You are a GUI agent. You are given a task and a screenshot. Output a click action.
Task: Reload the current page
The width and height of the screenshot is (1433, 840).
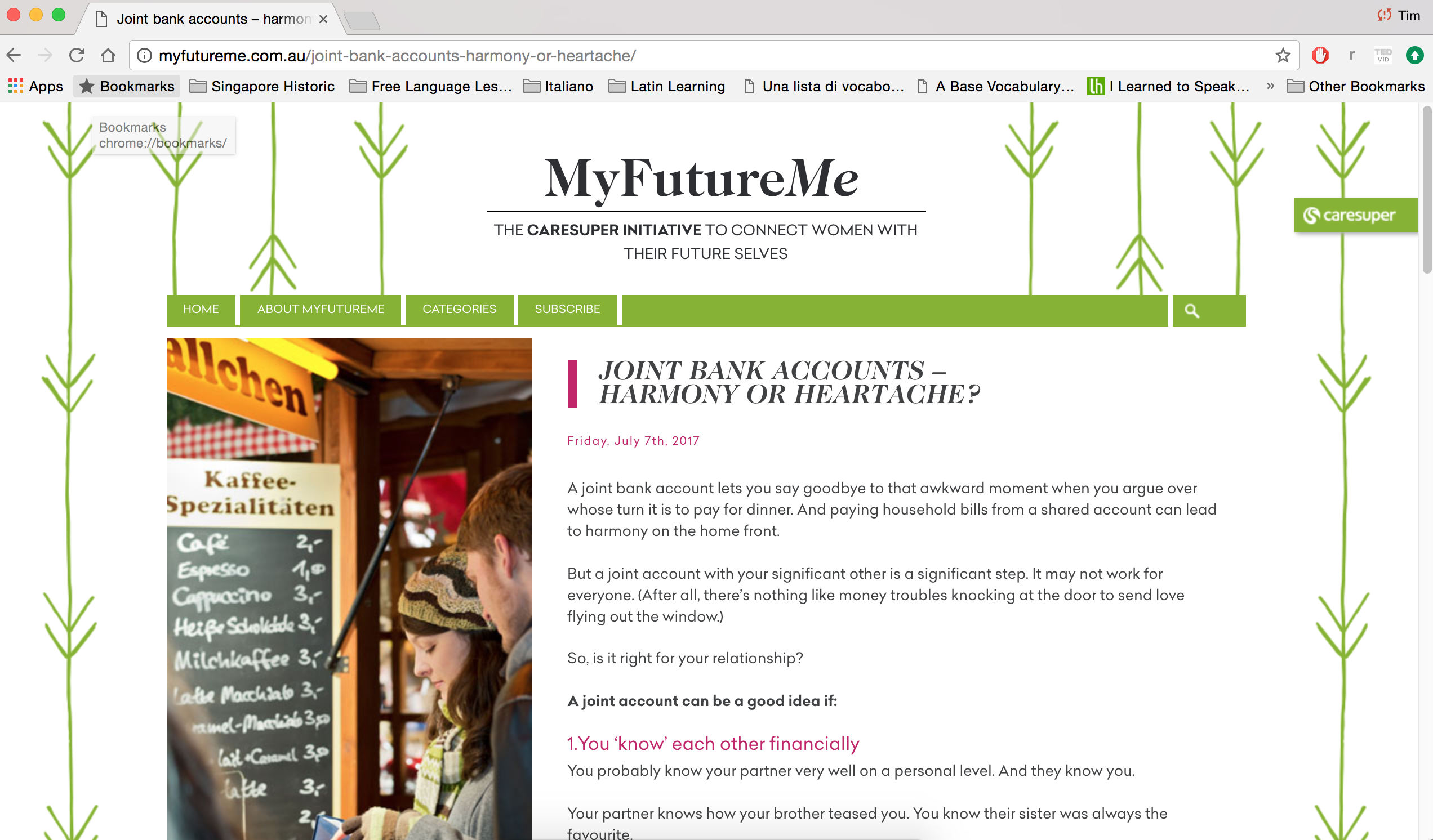coord(77,55)
